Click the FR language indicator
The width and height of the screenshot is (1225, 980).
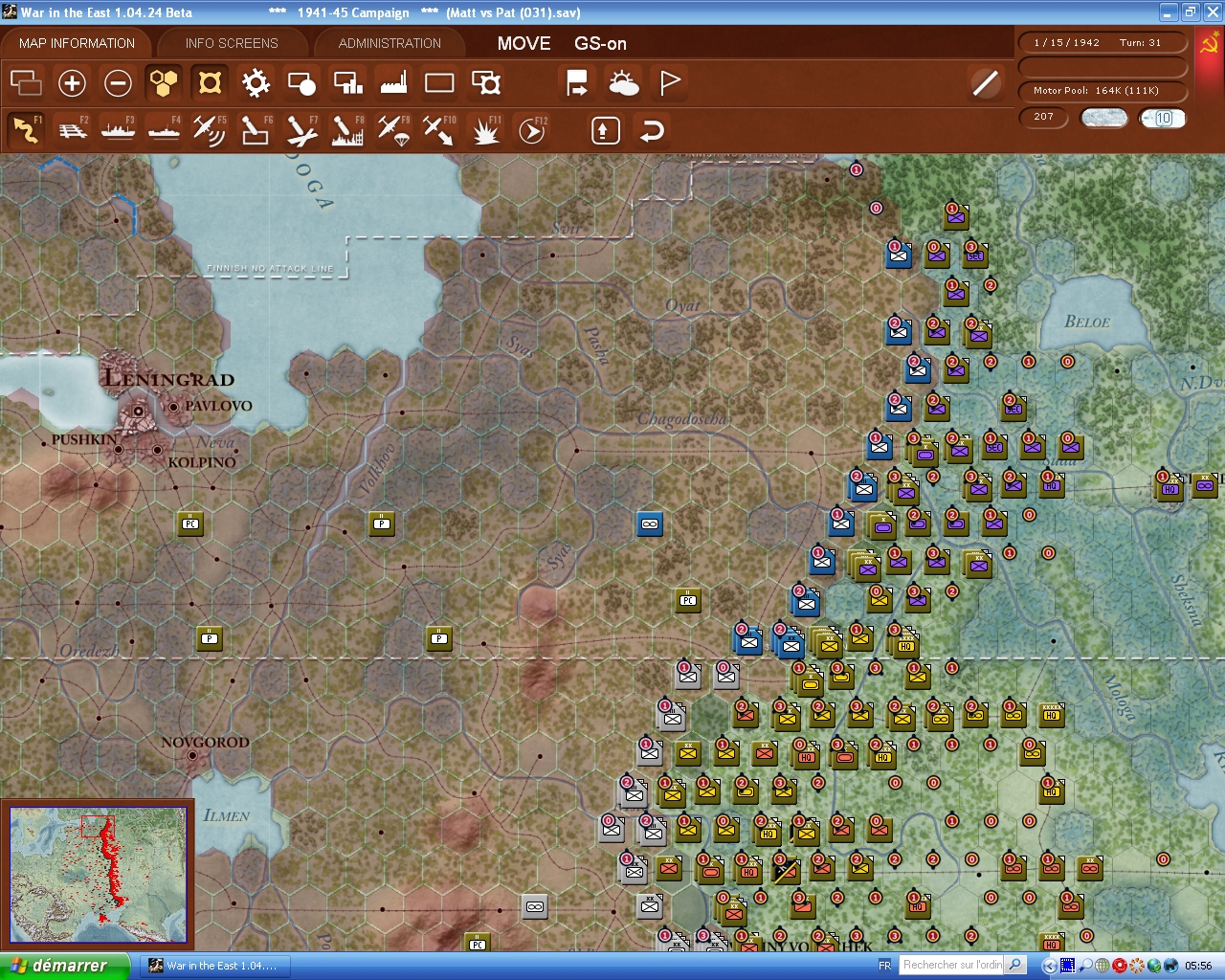click(884, 966)
